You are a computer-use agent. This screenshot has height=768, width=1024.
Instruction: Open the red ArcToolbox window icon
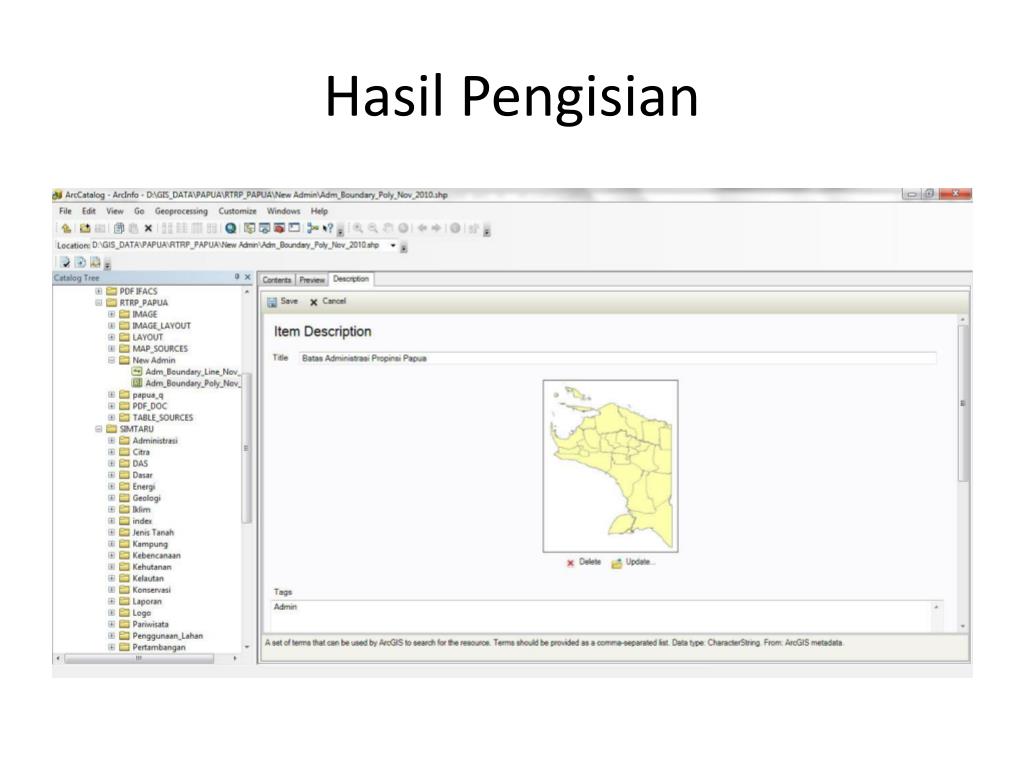coord(280,228)
